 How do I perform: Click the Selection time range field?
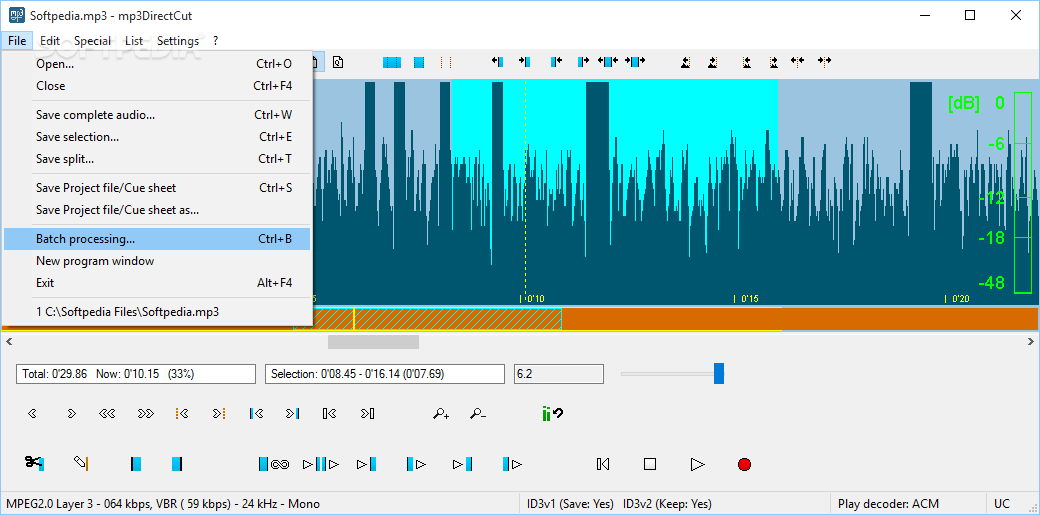pyautogui.click(x=385, y=374)
